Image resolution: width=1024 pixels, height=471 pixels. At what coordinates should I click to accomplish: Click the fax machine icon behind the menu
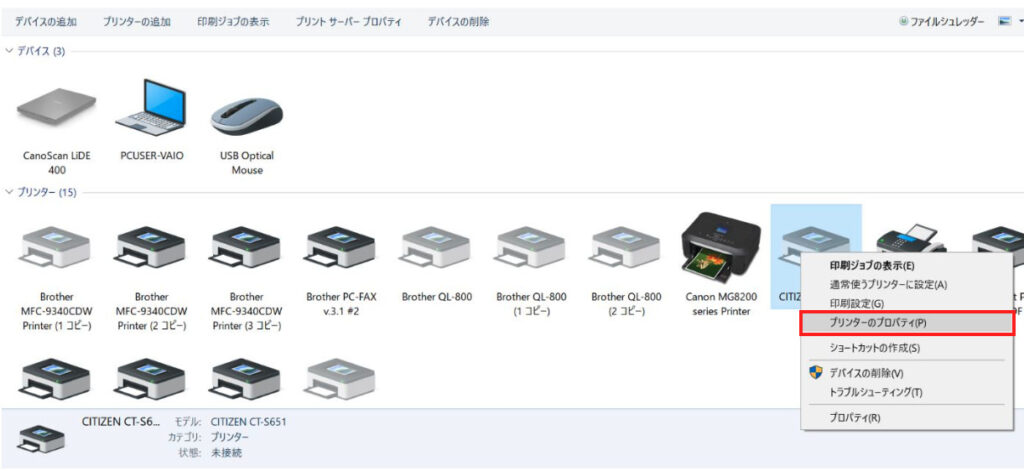[x=911, y=238]
